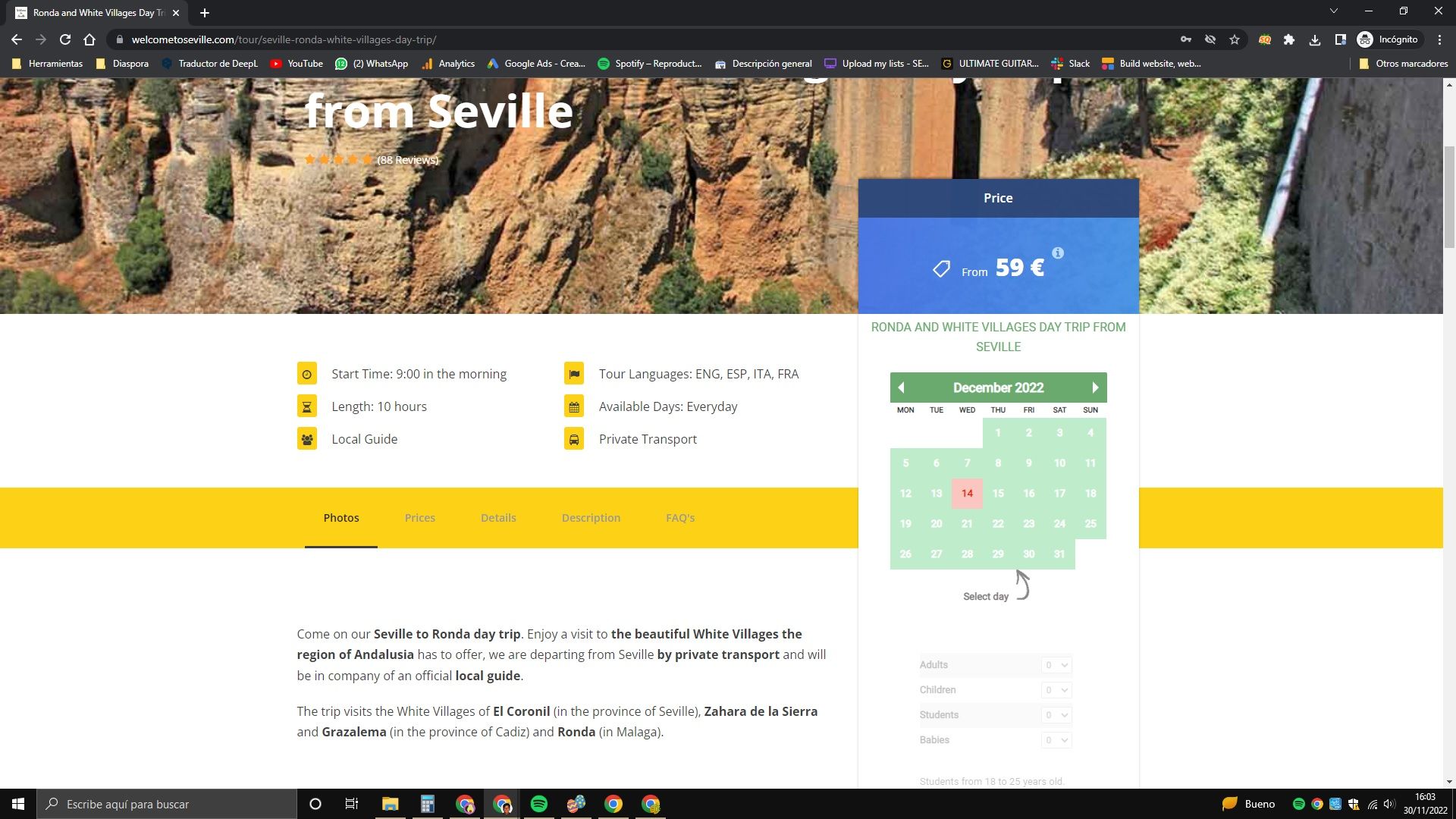Switch to the Photos tab
Screen dimensions: 1456x819
tap(341, 518)
